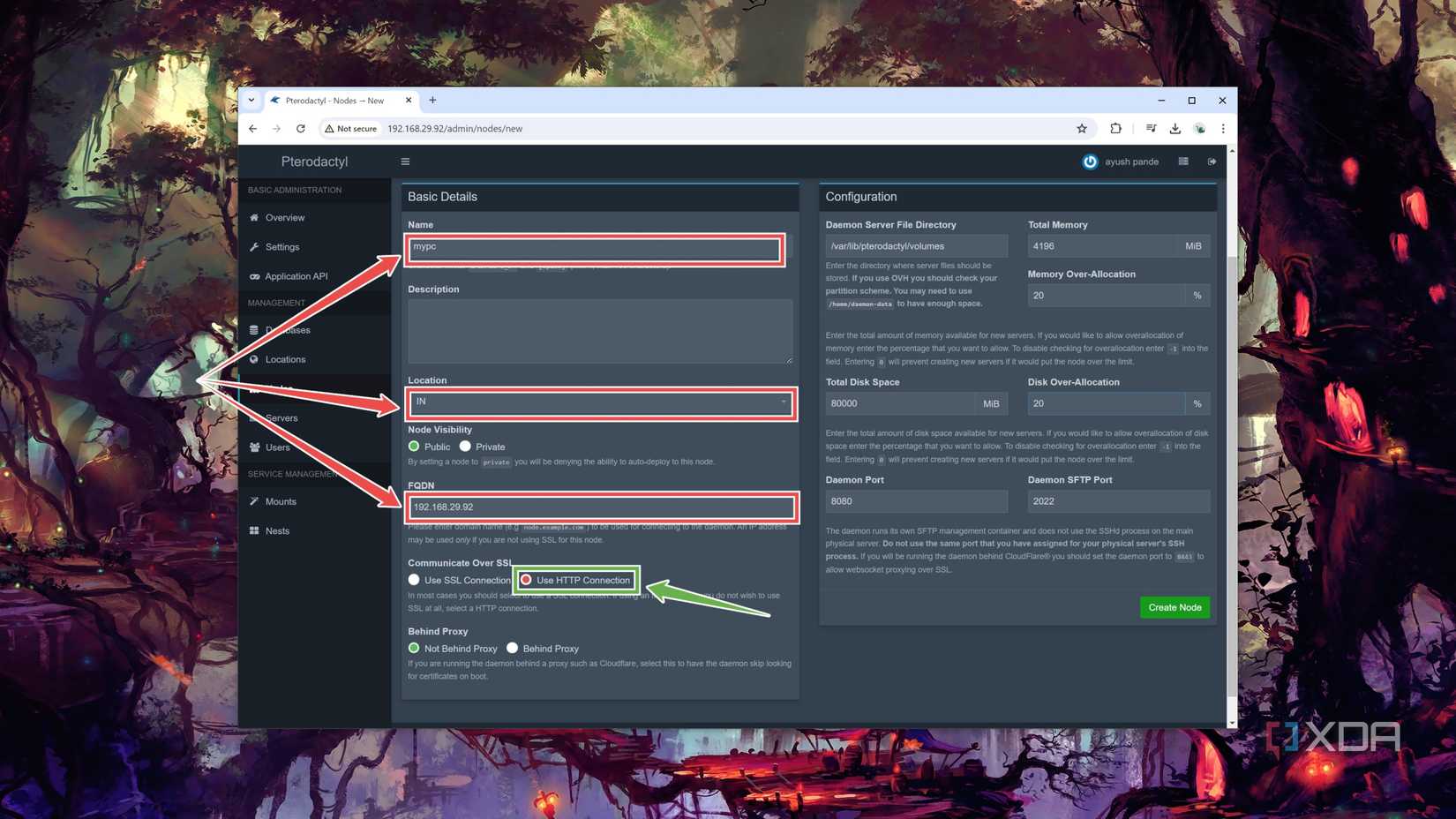The image size is (1456, 819).
Task: Open browser downloads icon
Action: tap(1175, 129)
